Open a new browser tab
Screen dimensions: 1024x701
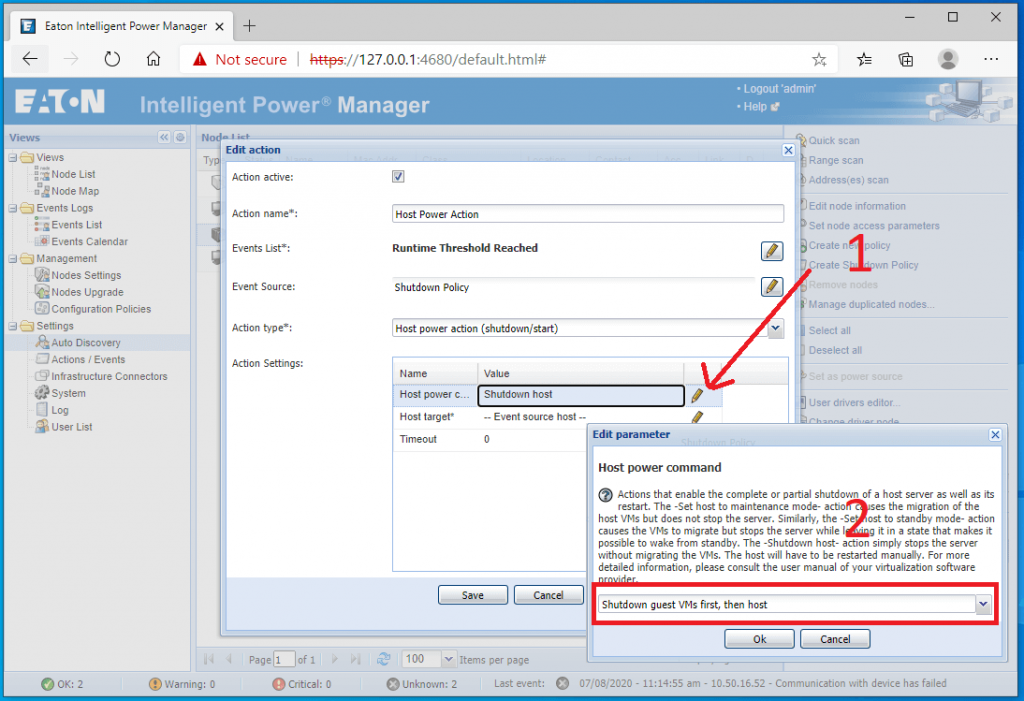click(x=249, y=26)
